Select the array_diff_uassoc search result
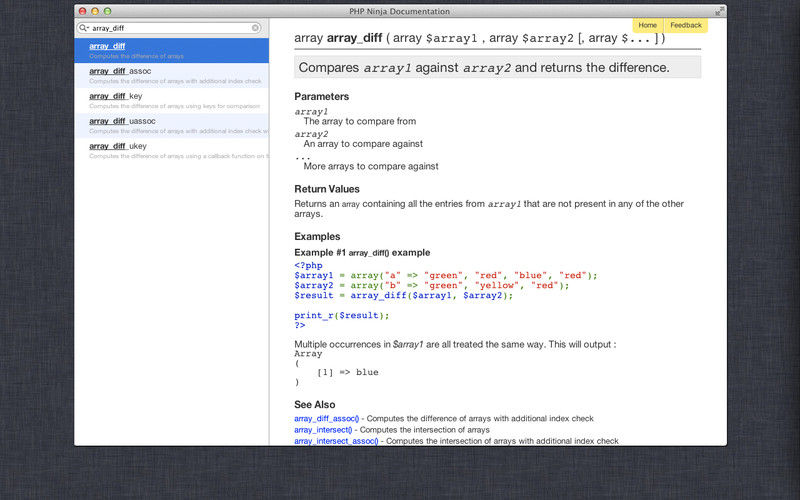 click(x=171, y=126)
